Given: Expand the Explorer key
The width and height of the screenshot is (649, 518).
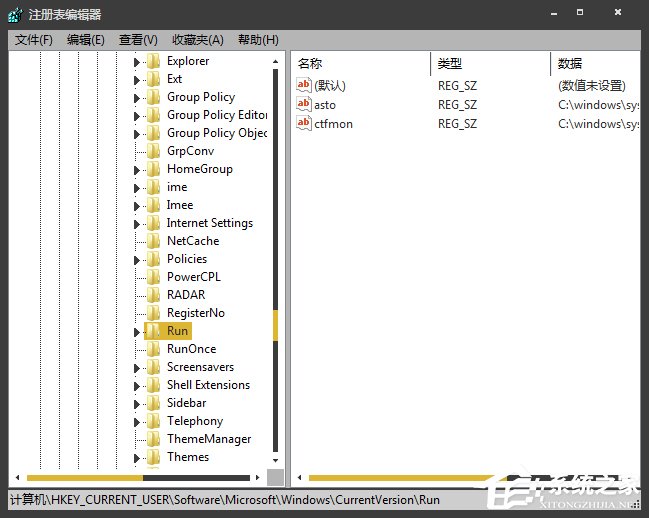Looking at the screenshot, I should tap(137, 62).
